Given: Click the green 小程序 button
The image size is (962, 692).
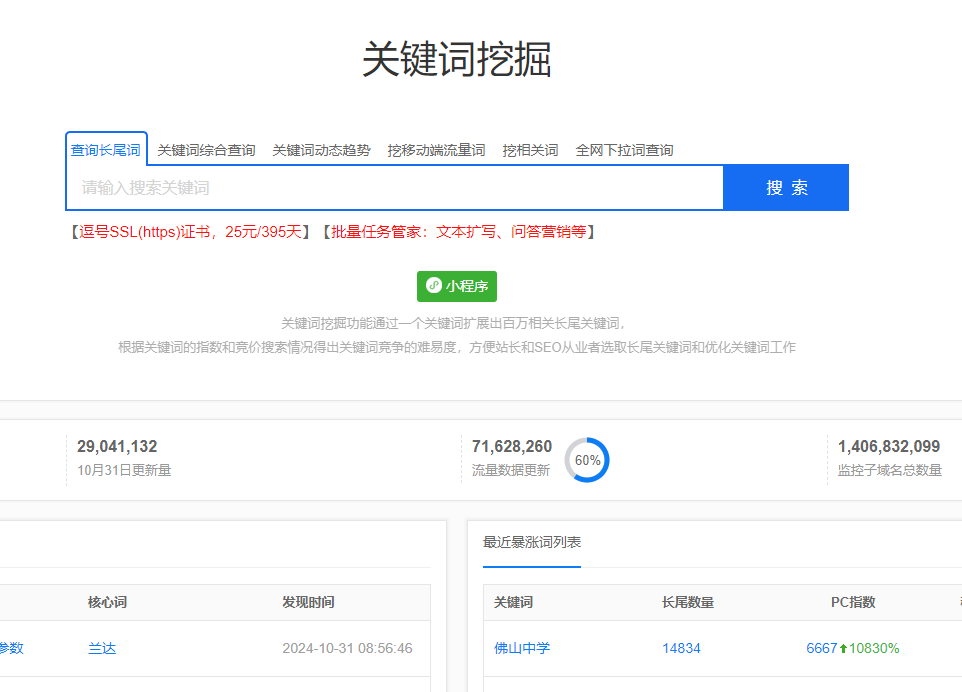Looking at the screenshot, I should click(x=456, y=286).
